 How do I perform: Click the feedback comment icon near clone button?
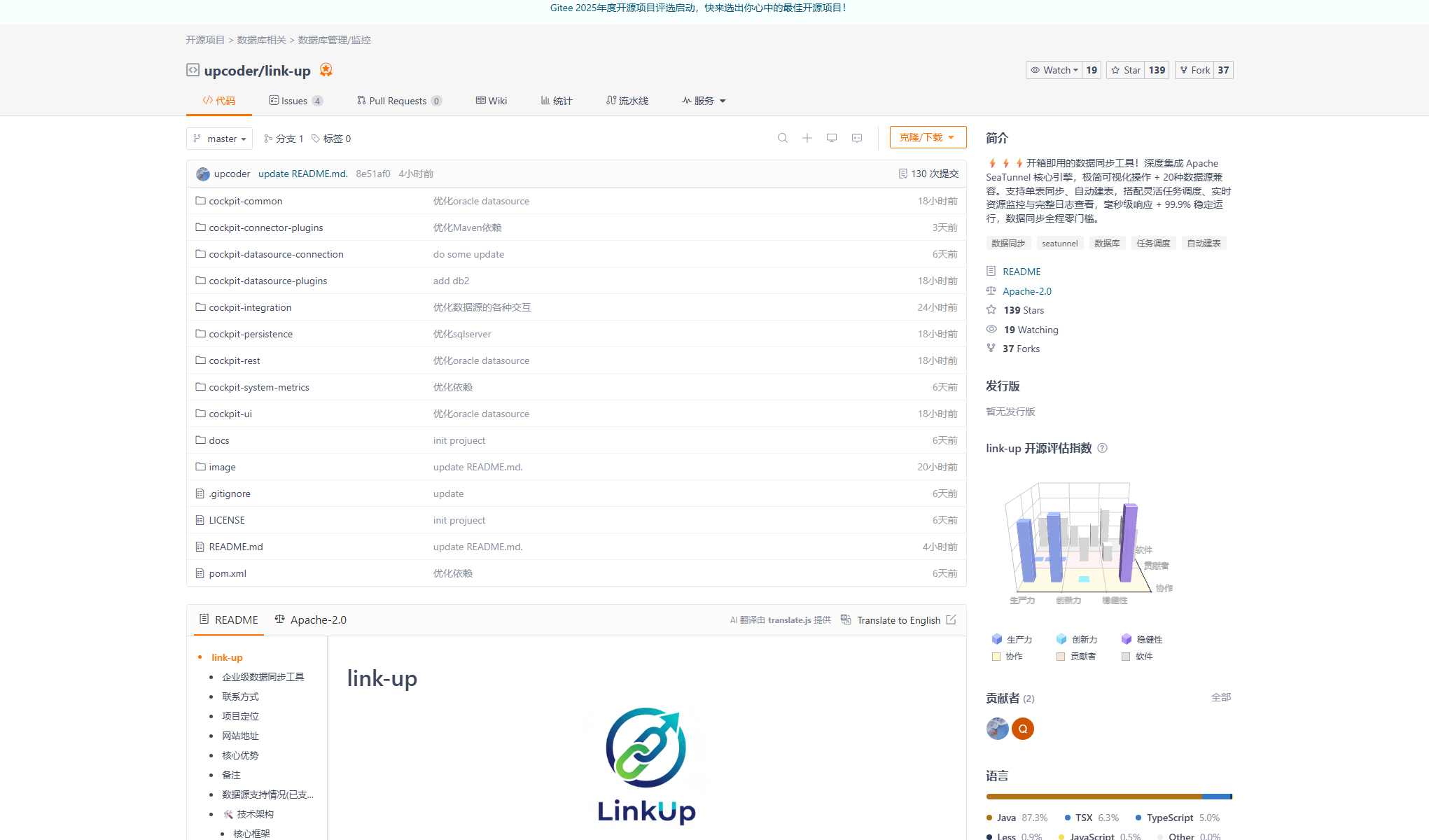856,138
